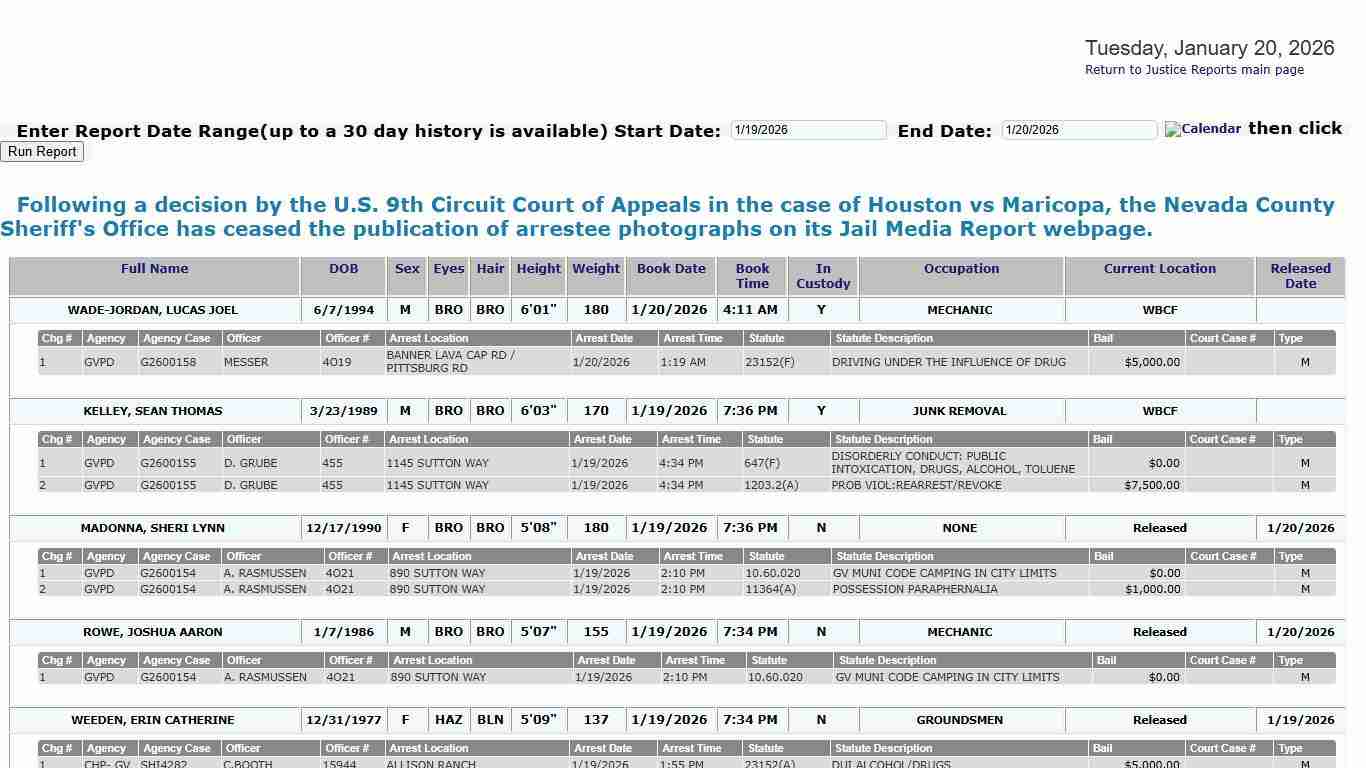Select the Occupation column header

(960, 268)
